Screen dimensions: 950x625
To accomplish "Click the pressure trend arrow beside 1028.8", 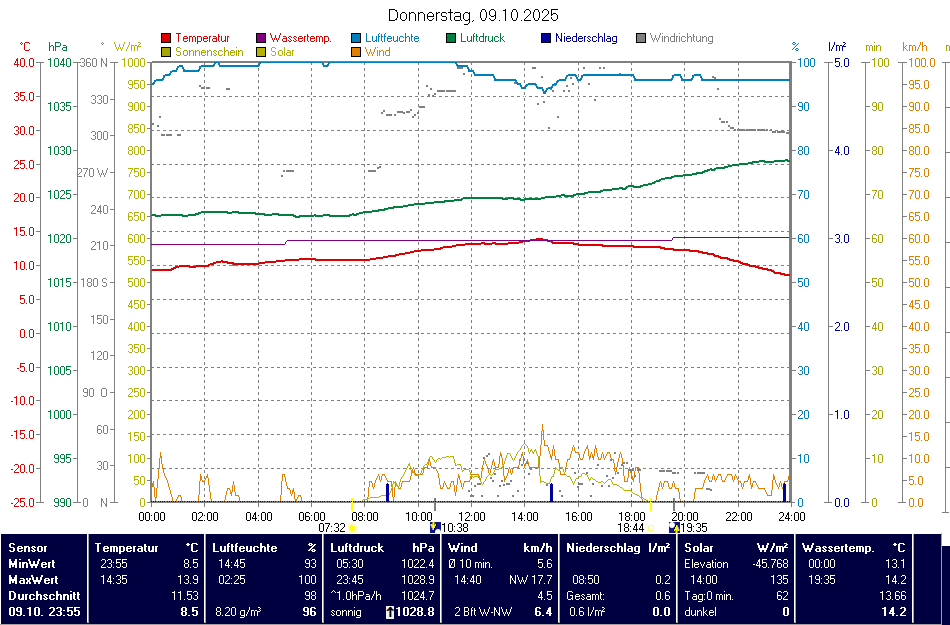I will pyautogui.click(x=389, y=611).
